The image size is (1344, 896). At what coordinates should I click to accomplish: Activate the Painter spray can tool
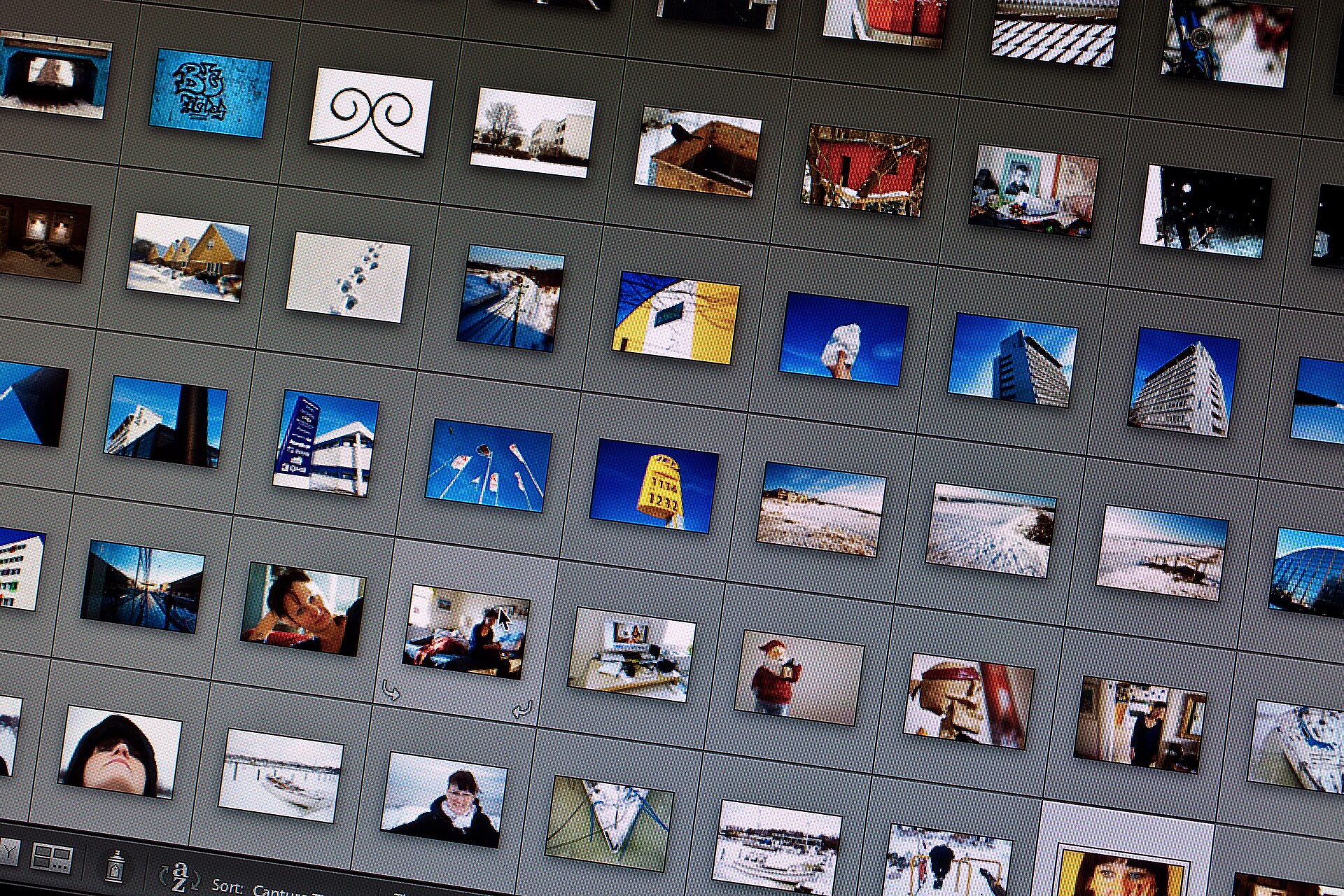pos(115,866)
